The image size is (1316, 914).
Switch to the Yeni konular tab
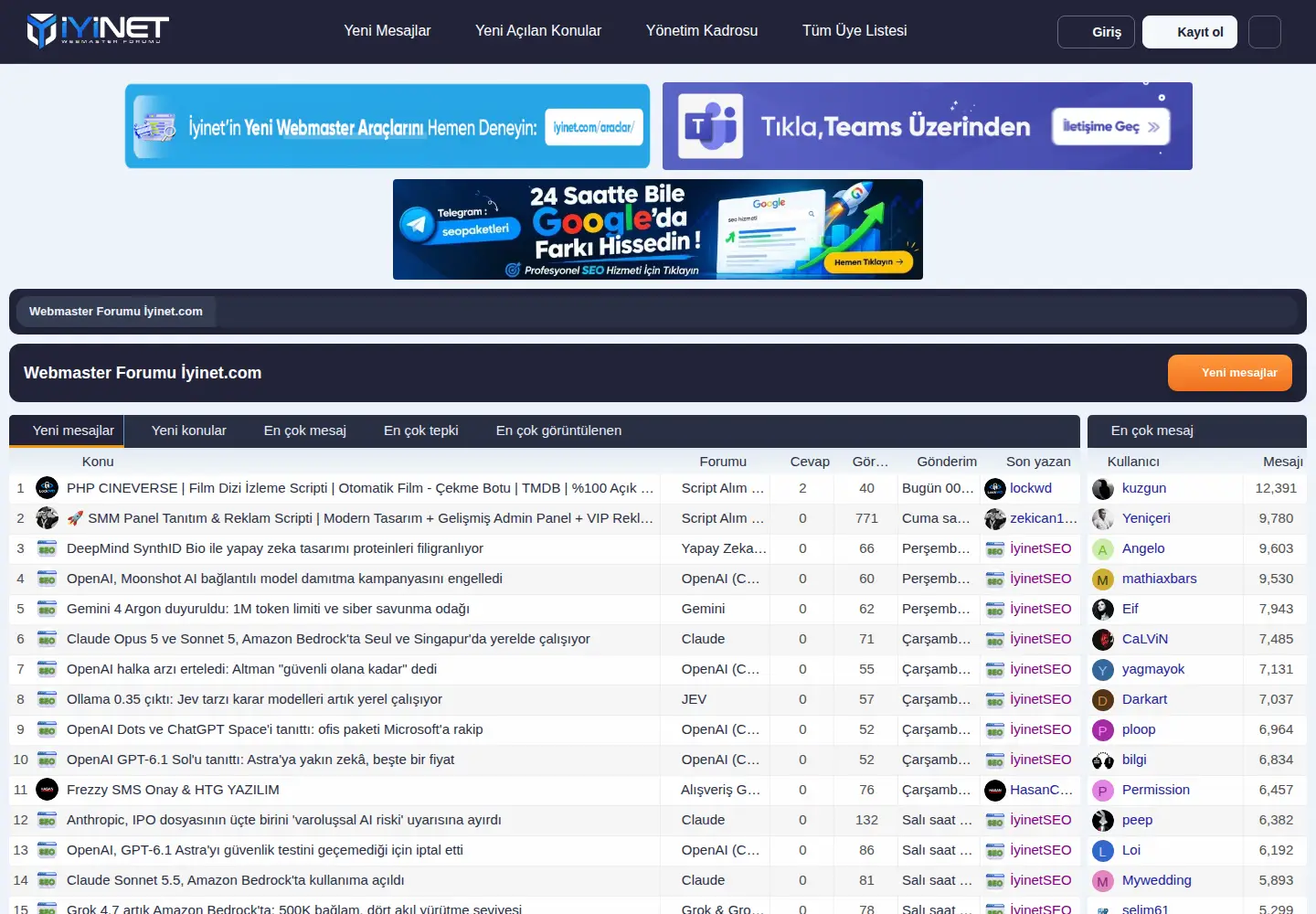[189, 430]
